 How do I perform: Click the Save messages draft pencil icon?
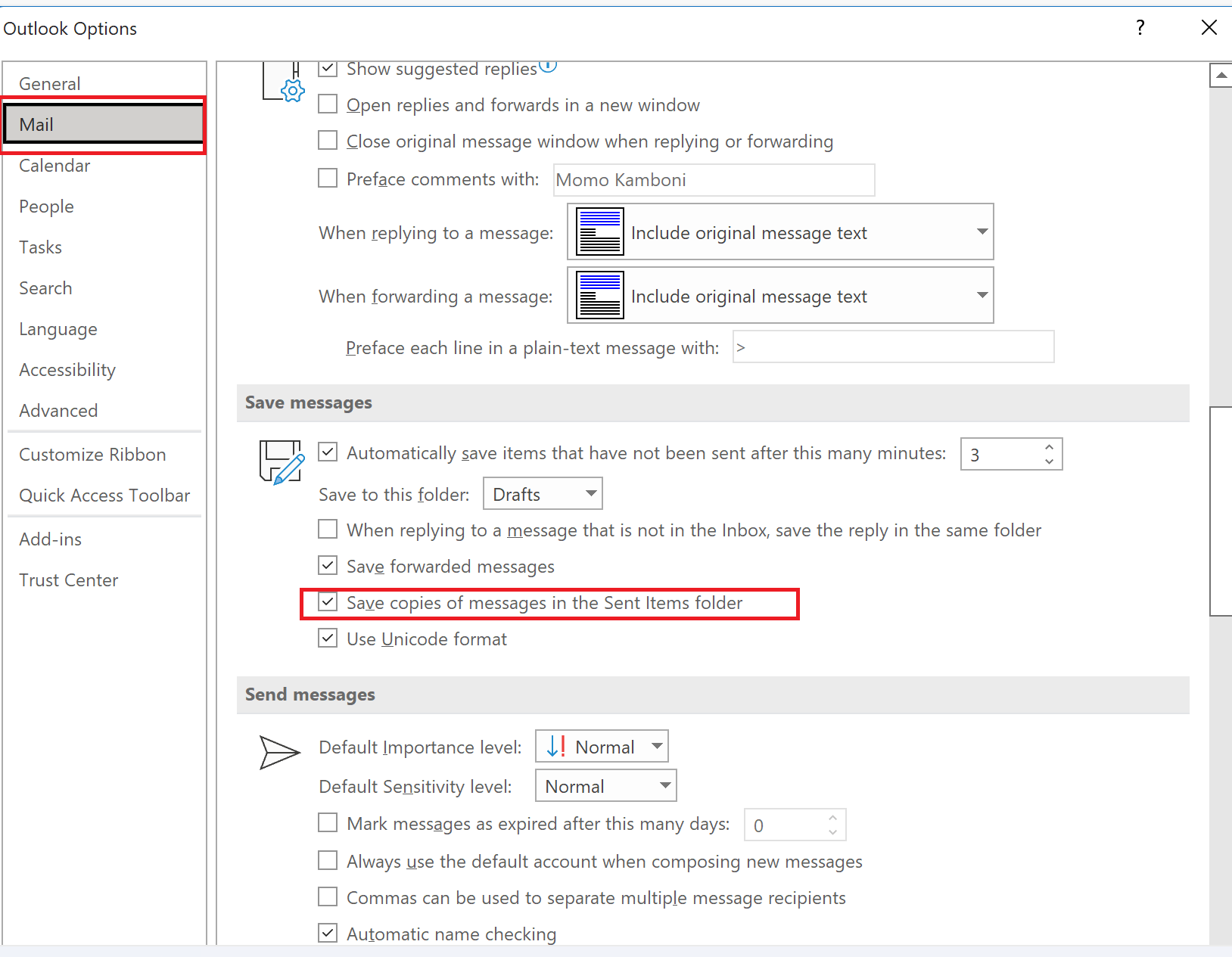point(282,461)
